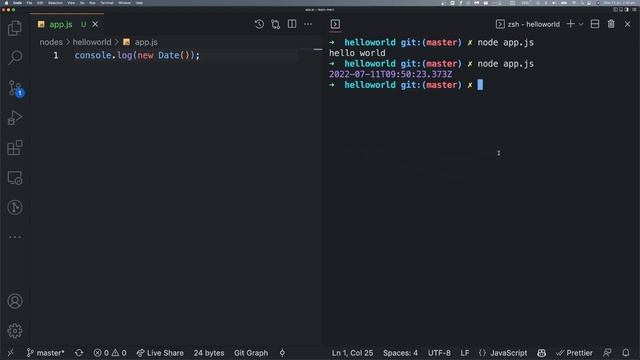Open the Manage settings gear
This screenshot has width=640, height=360.
coord(15,331)
